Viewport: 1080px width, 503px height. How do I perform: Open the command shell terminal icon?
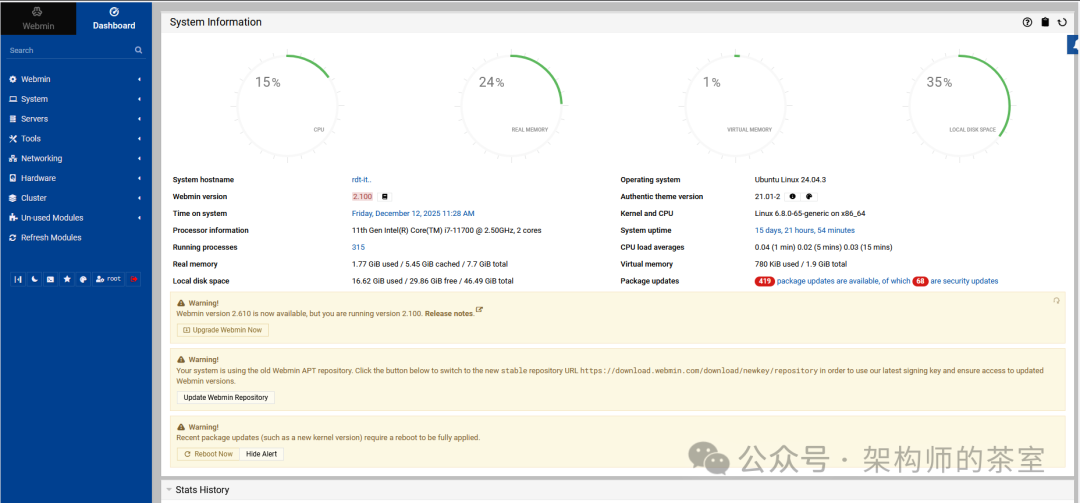[x=50, y=279]
